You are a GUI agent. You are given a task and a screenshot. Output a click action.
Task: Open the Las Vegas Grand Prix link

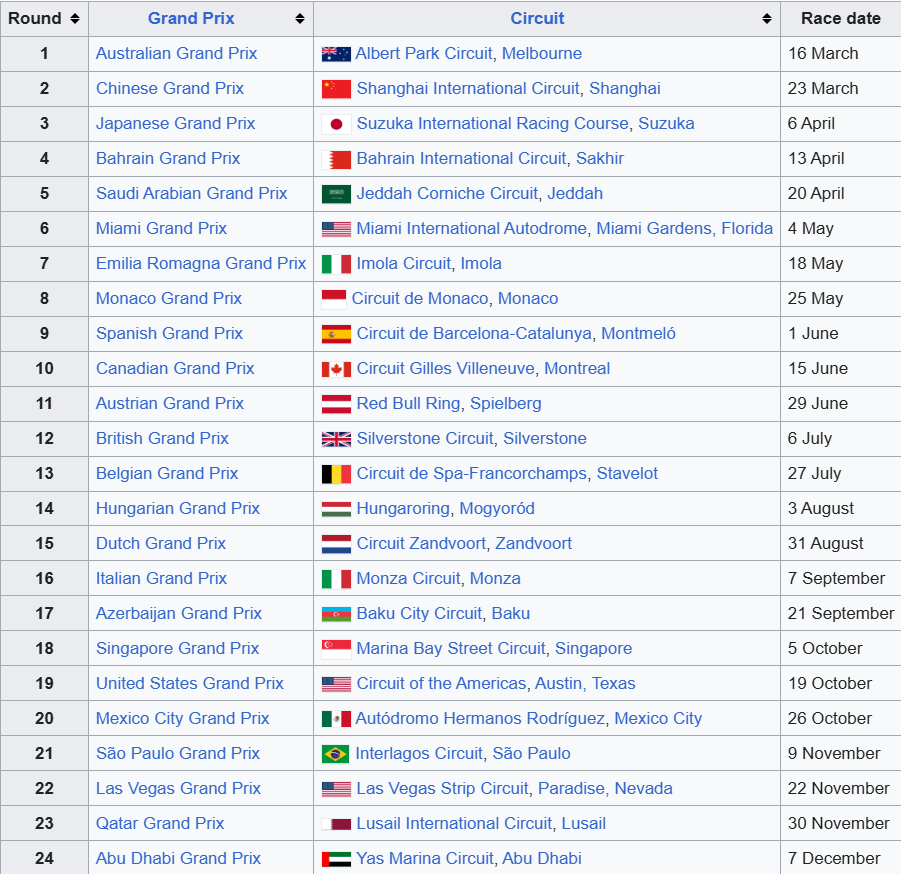(178, 788)
